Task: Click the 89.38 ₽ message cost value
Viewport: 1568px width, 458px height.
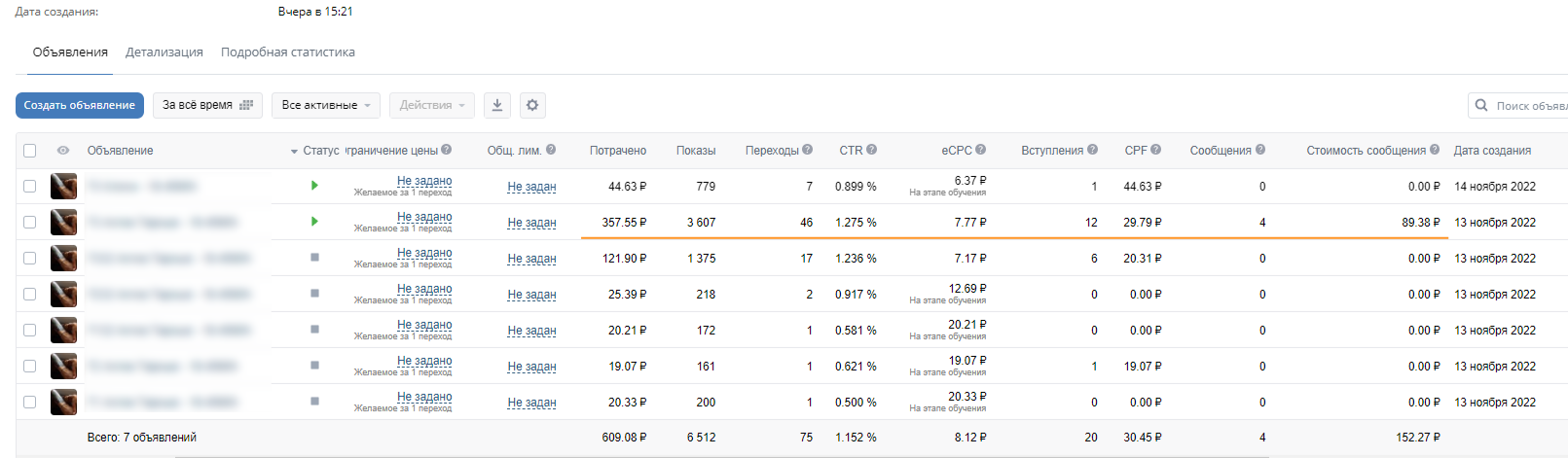Action: point(1421,223)
